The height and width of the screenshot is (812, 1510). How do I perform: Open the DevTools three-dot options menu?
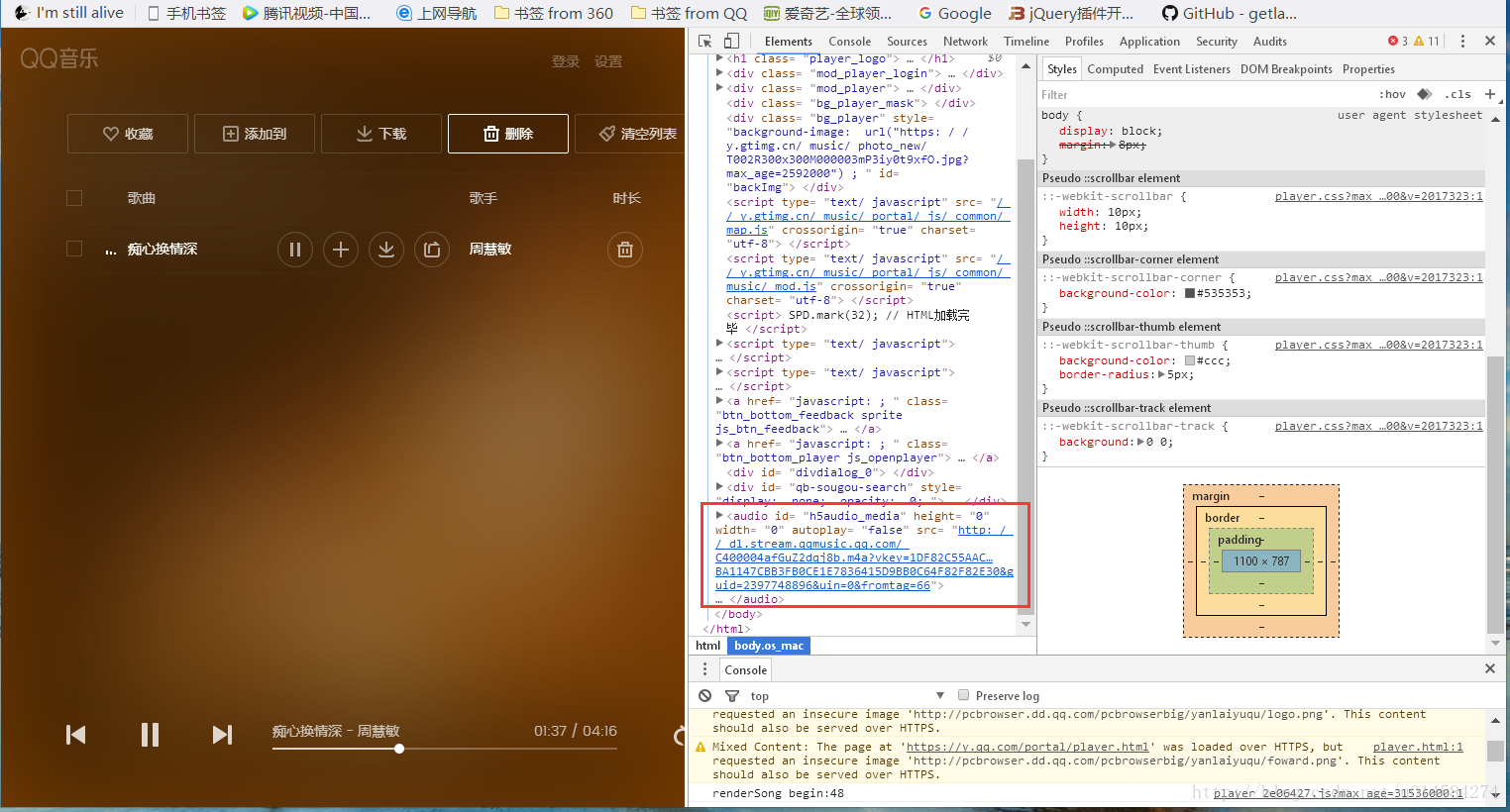tap(1462, 41)
